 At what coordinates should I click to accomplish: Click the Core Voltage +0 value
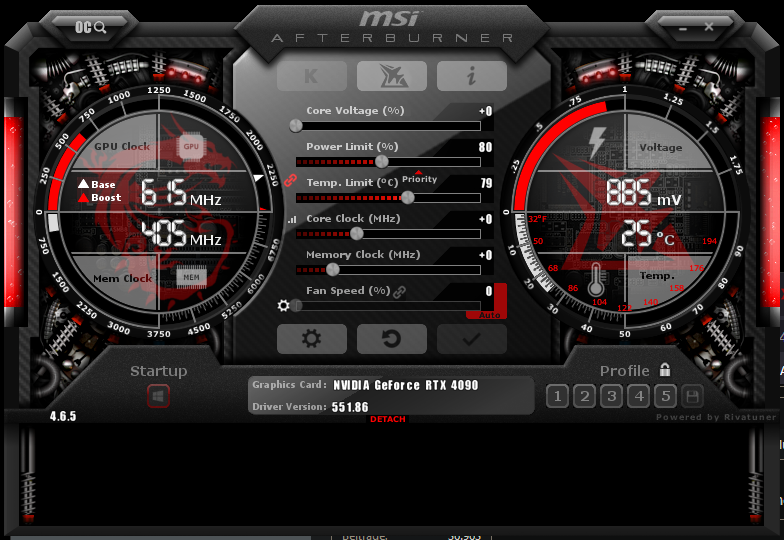pos(486,111)
